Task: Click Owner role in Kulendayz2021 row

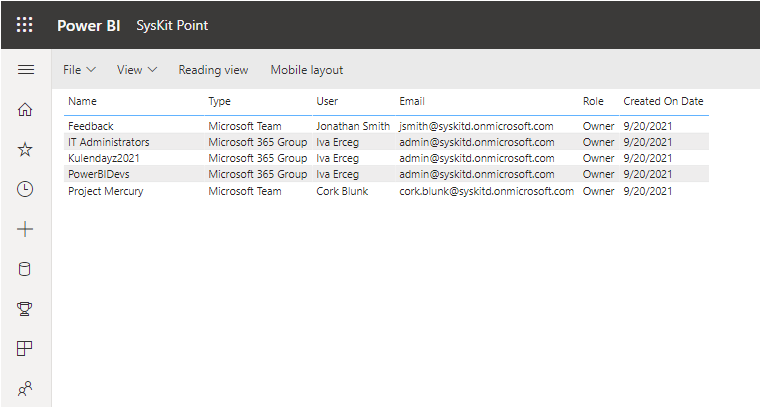Action: pos(599,158)
